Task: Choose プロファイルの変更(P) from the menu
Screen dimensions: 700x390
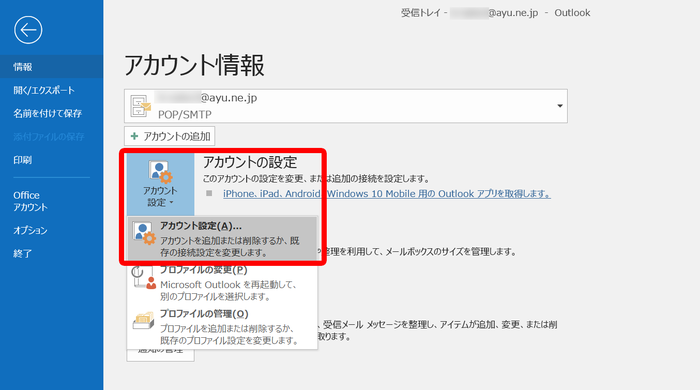Action: pos(222,283)
